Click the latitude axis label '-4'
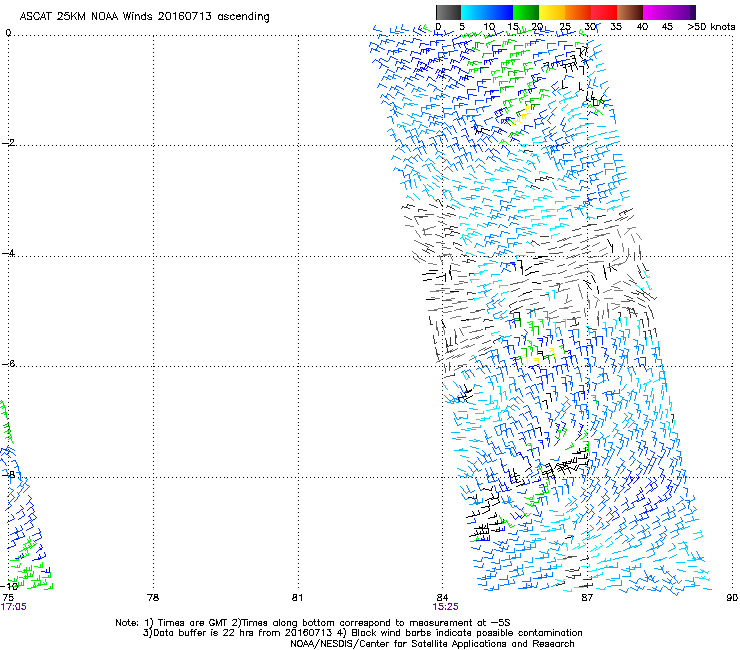 click(8, 253)
